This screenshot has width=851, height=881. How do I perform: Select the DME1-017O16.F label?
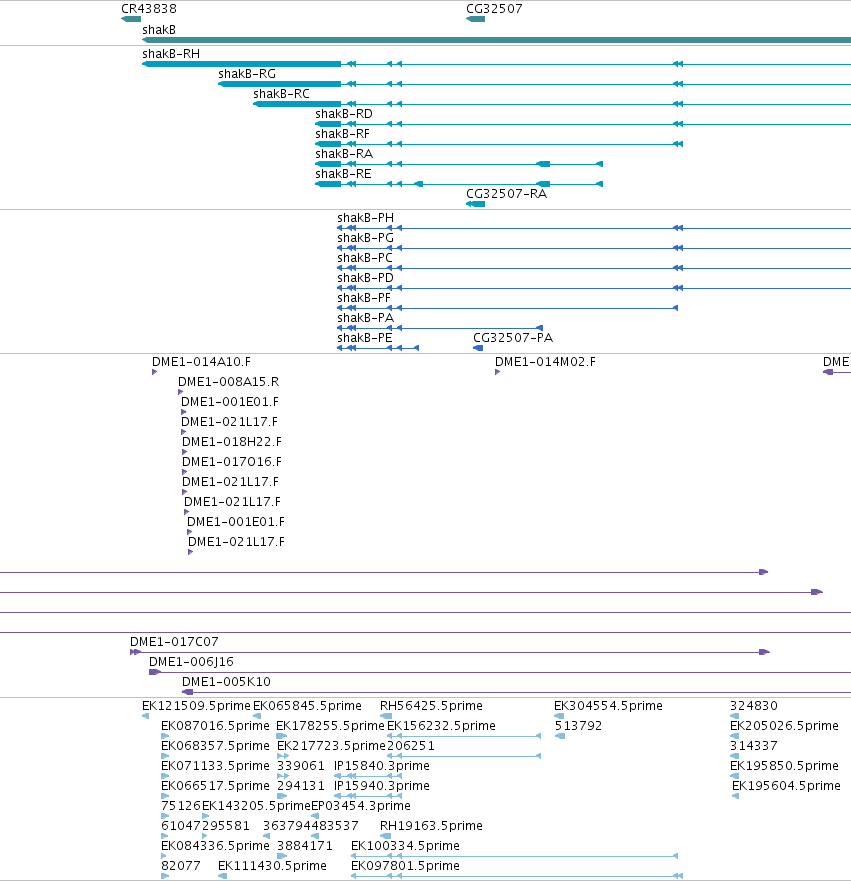[231, 462]
